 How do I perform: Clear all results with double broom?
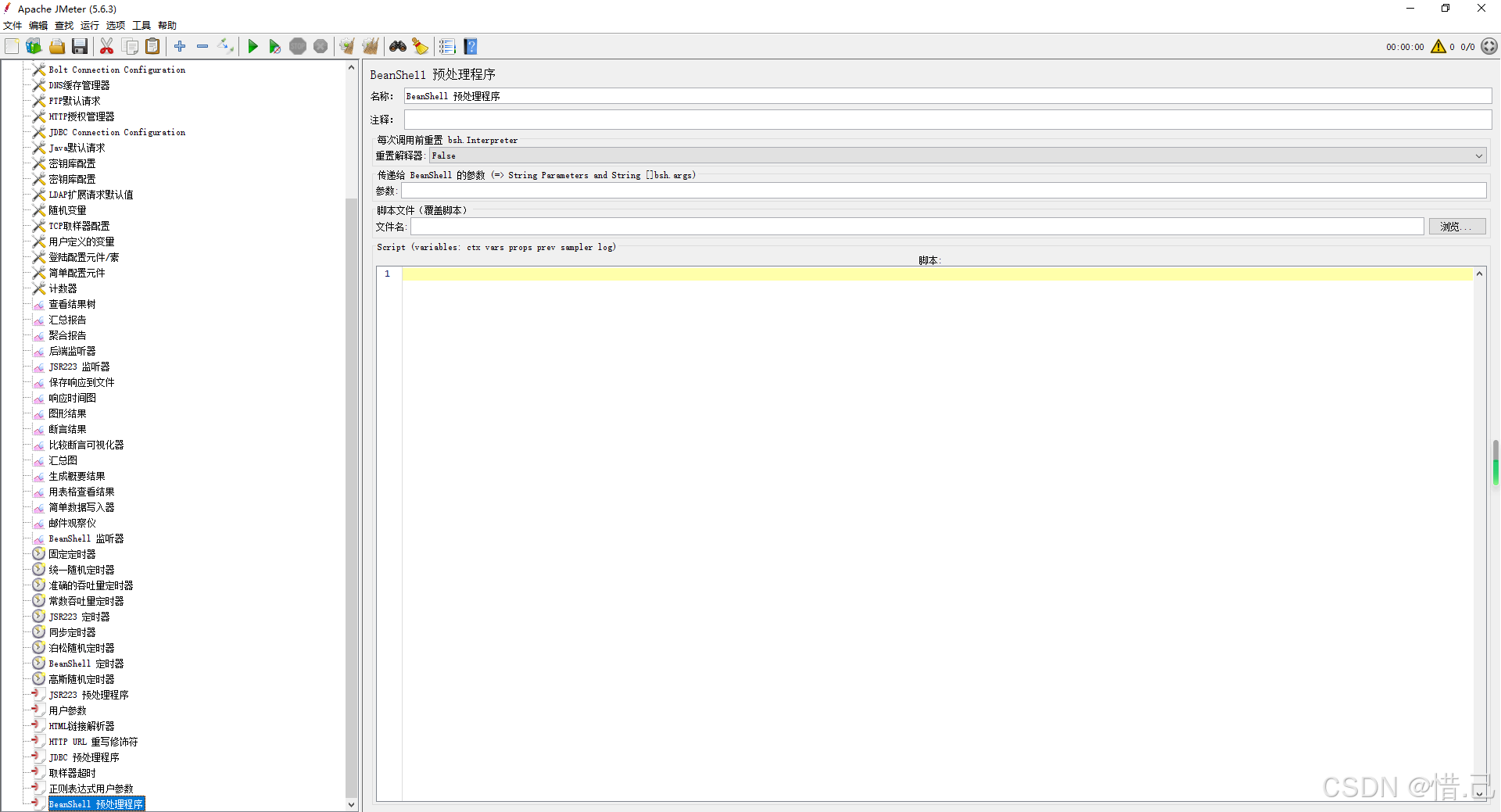[x=371, y=47]
